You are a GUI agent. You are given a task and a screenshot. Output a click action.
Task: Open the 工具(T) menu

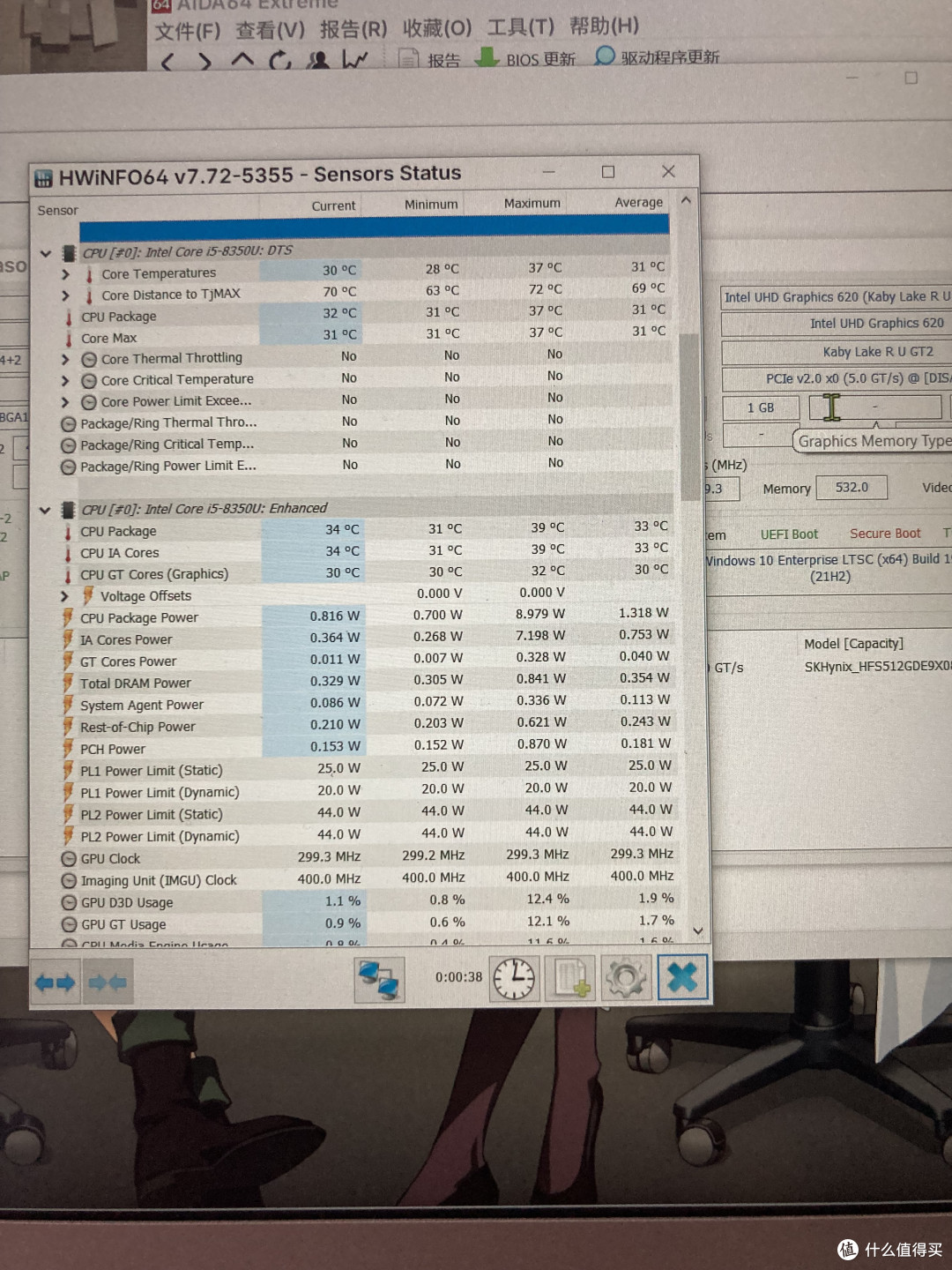pos(520,28)
